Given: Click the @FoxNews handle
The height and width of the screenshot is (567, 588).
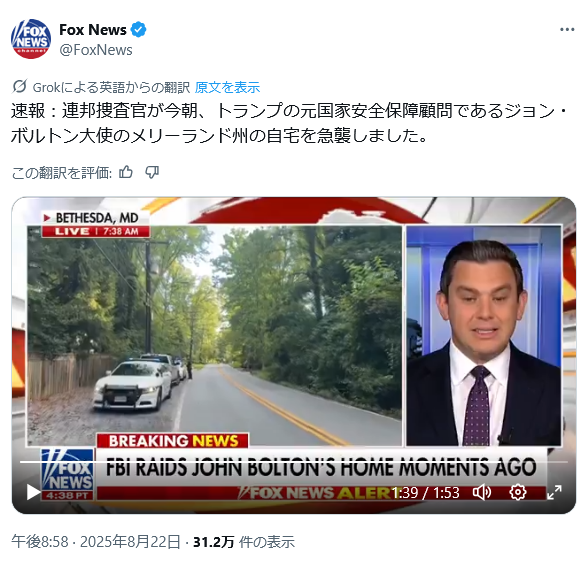Looking at the screenshot, I should (x=96, y=50).
